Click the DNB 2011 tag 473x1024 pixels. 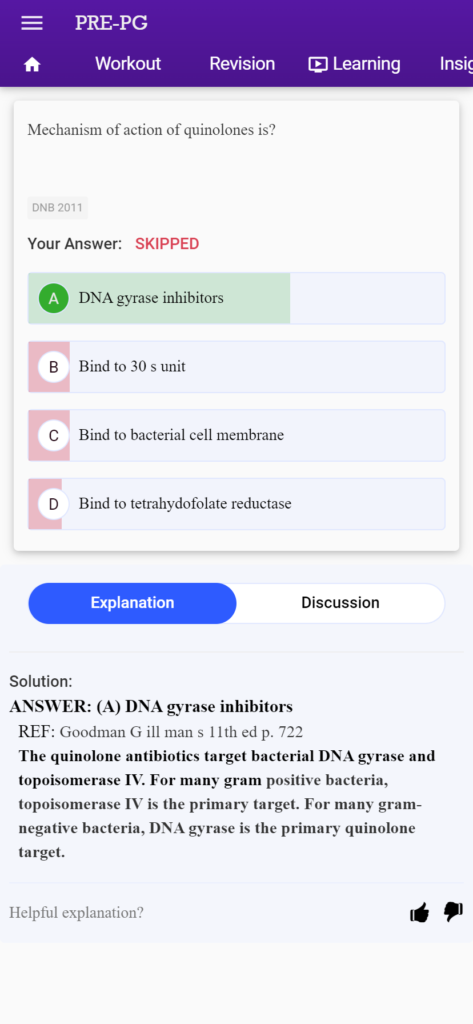pos(57,208)
